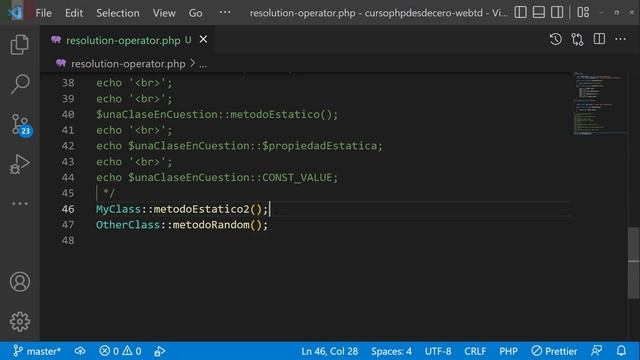Click the PHP elephant icon in breadcrumb

tap(61, 63)
